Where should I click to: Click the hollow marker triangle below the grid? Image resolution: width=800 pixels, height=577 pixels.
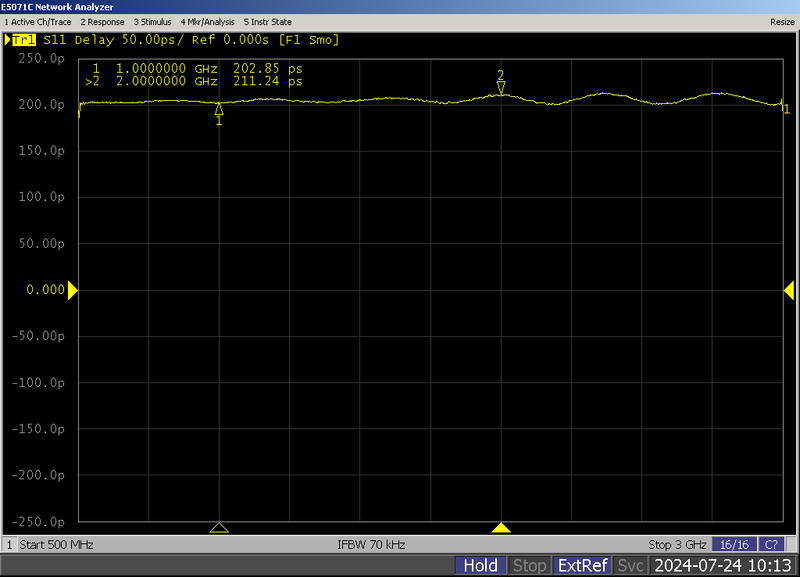coord(218,525)
